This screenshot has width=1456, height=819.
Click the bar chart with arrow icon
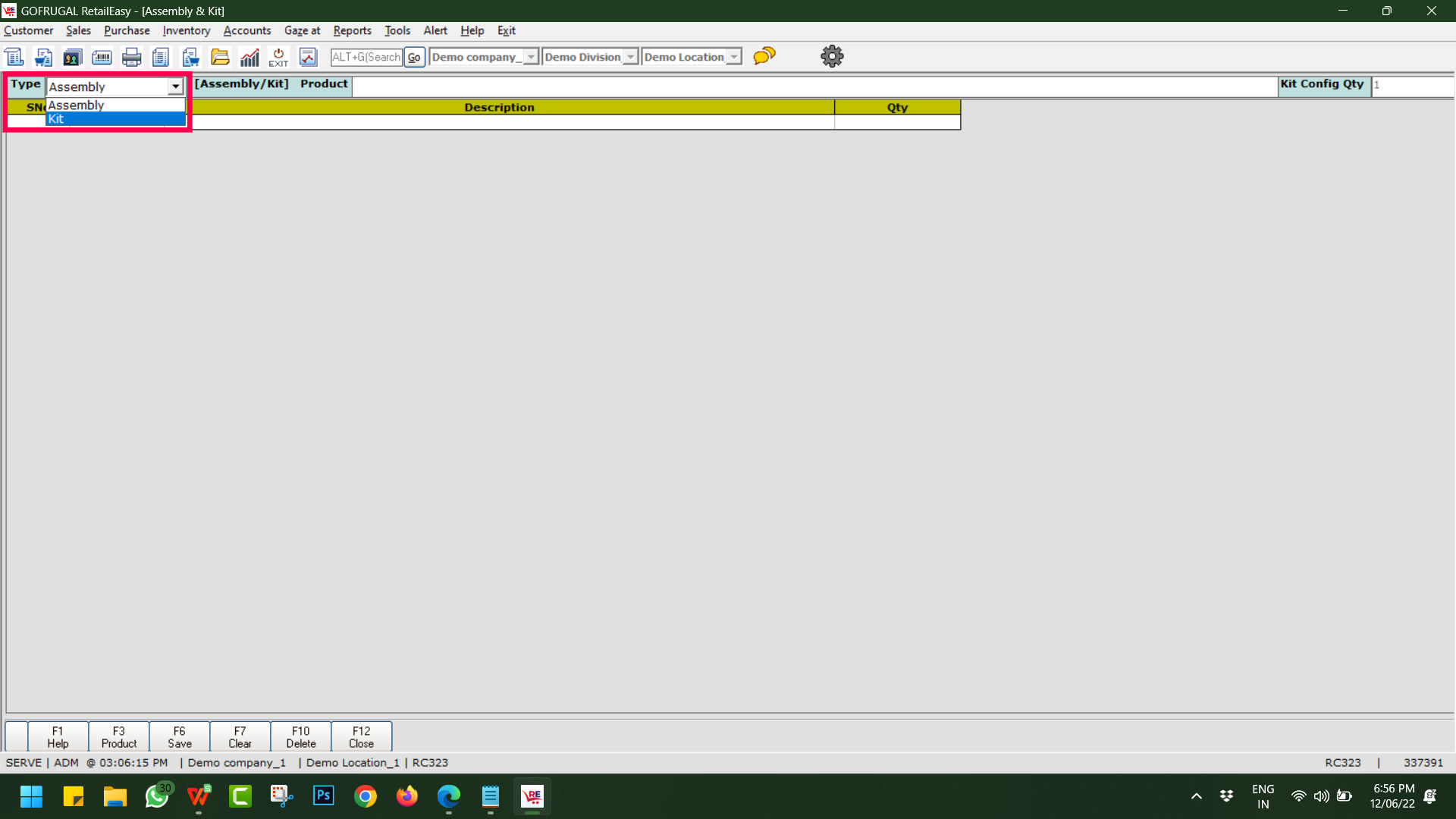click(249, 57)
